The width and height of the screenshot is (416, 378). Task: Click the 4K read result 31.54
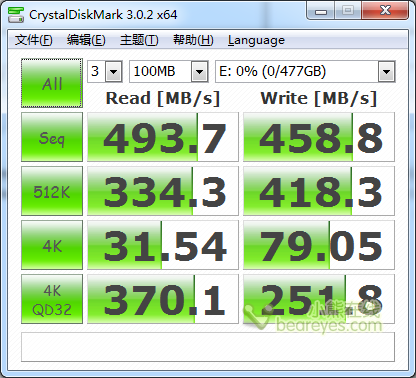pyautogui.click(x=163, y=245)
